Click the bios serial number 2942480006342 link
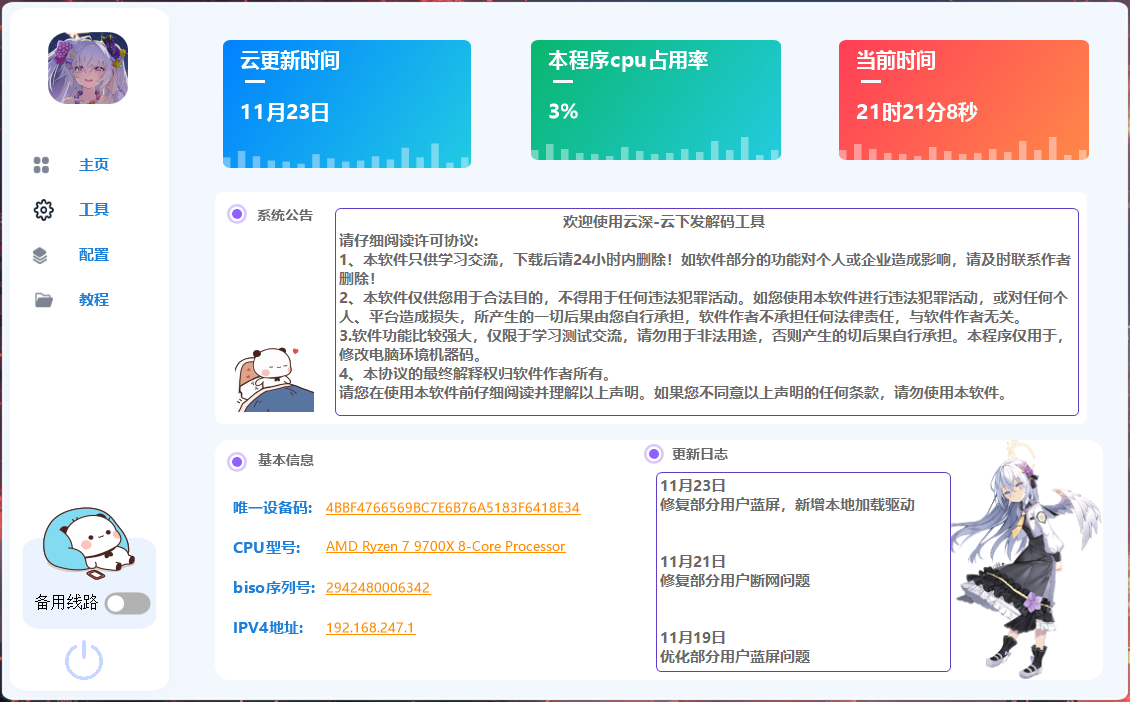The width and height of the screenshot is (1130, 702). 377,586
